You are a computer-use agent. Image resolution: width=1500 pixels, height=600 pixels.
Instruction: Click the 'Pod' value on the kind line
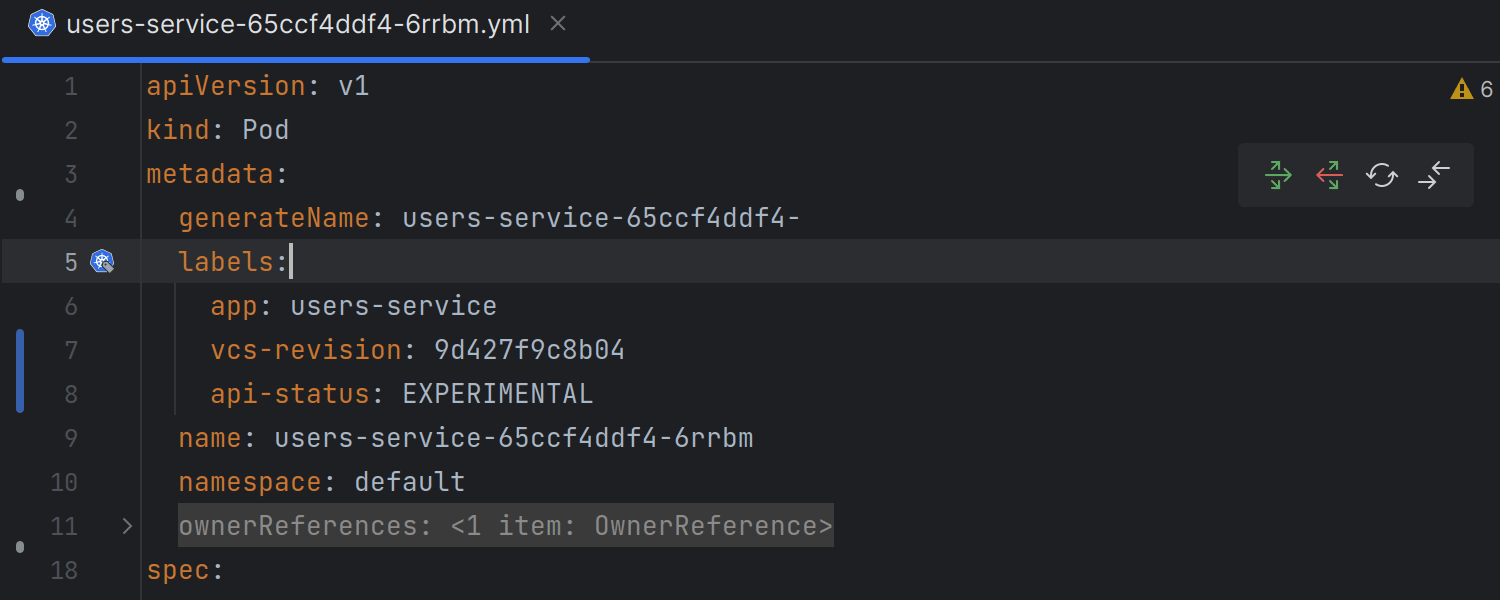(x=265, y=130)
